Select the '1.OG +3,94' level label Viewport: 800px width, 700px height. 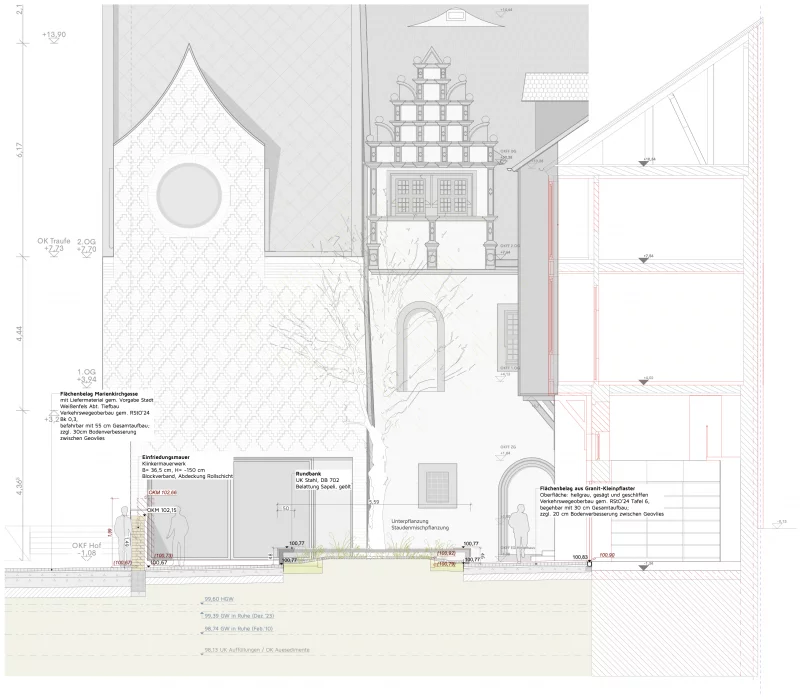86,376
